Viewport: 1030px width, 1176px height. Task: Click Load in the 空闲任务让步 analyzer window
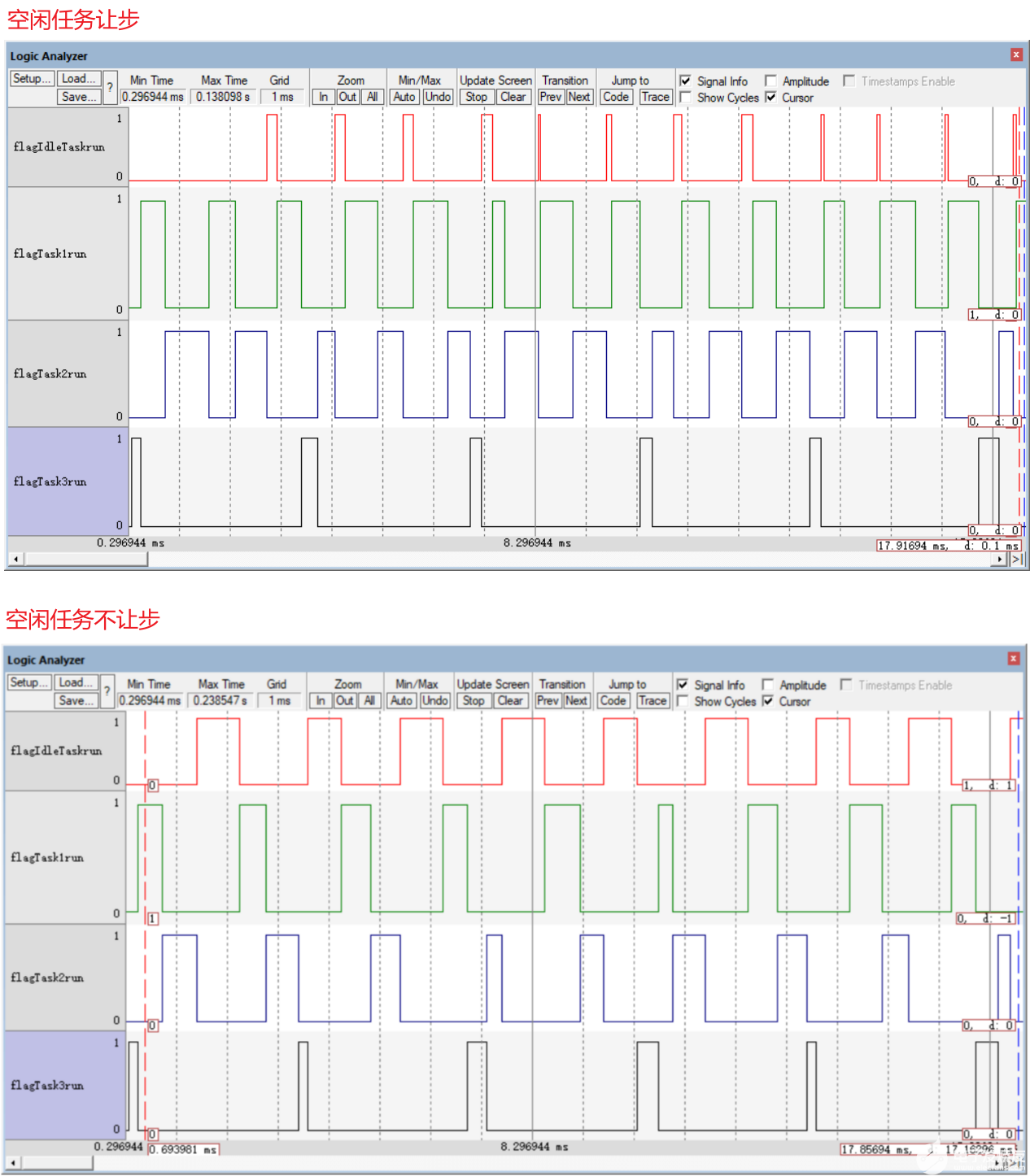click(79, 79)
